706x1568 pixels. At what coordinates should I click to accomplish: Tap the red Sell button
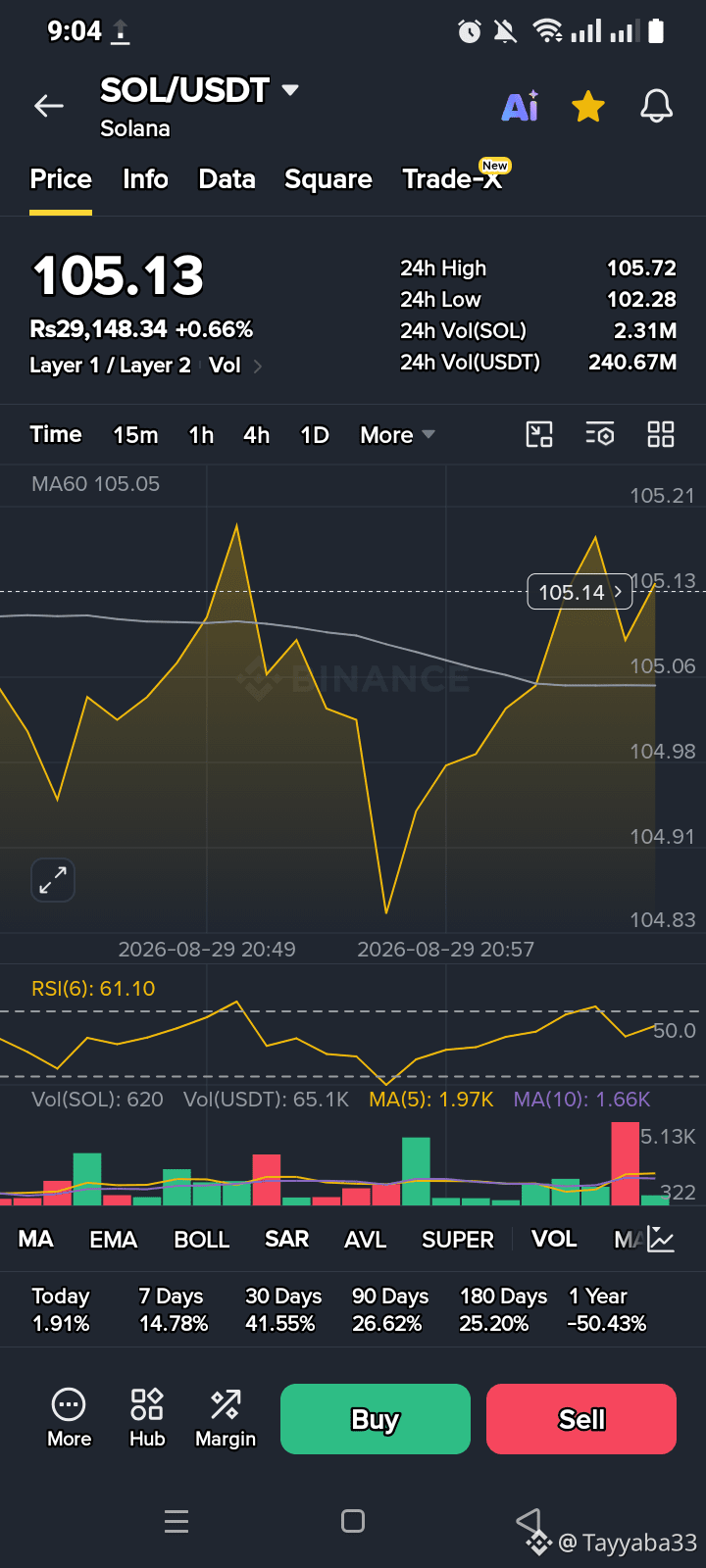pos(581,1419)
